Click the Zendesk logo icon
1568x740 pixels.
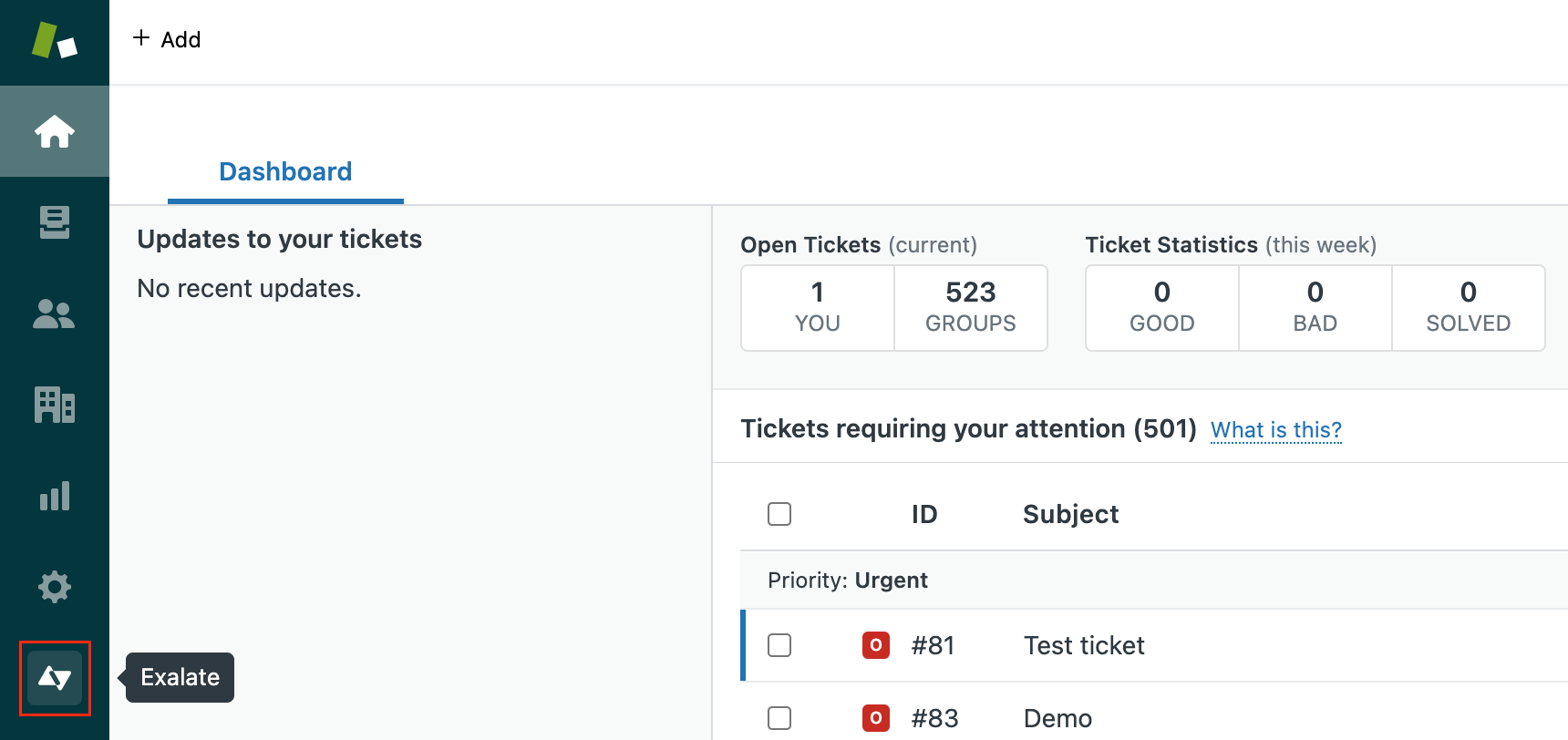(55, 41)
